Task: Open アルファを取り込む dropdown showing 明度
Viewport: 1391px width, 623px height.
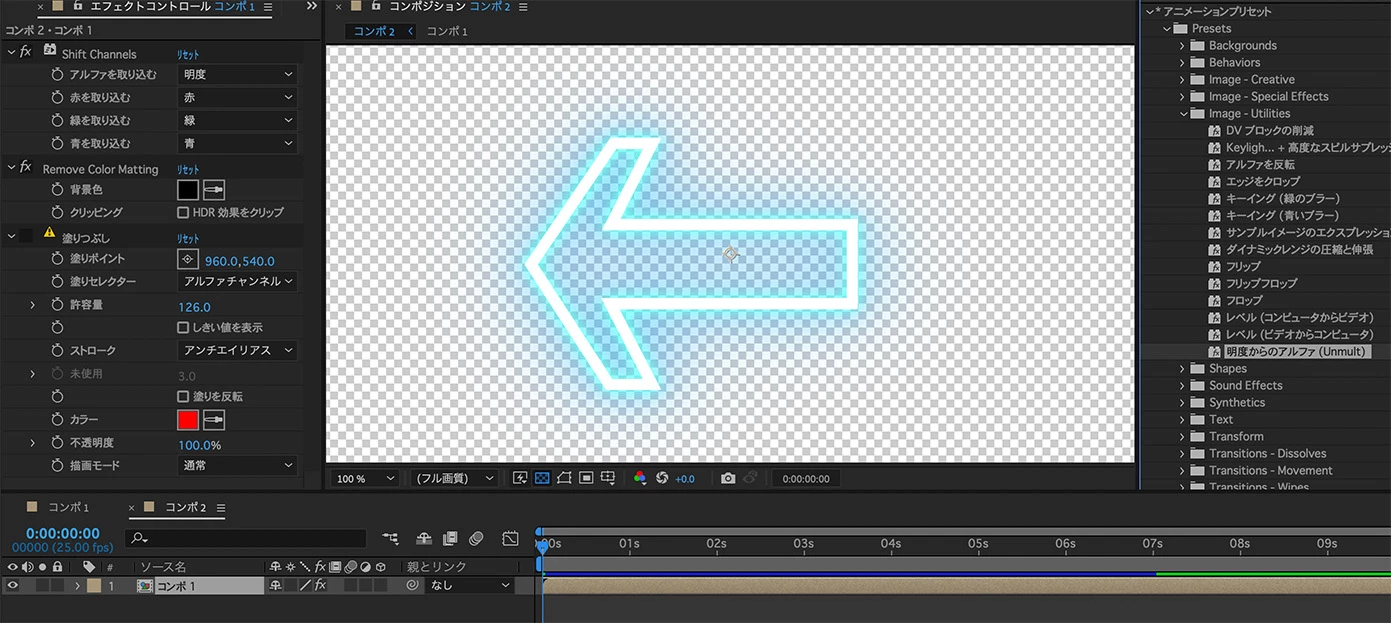Action: click(238, 75)
